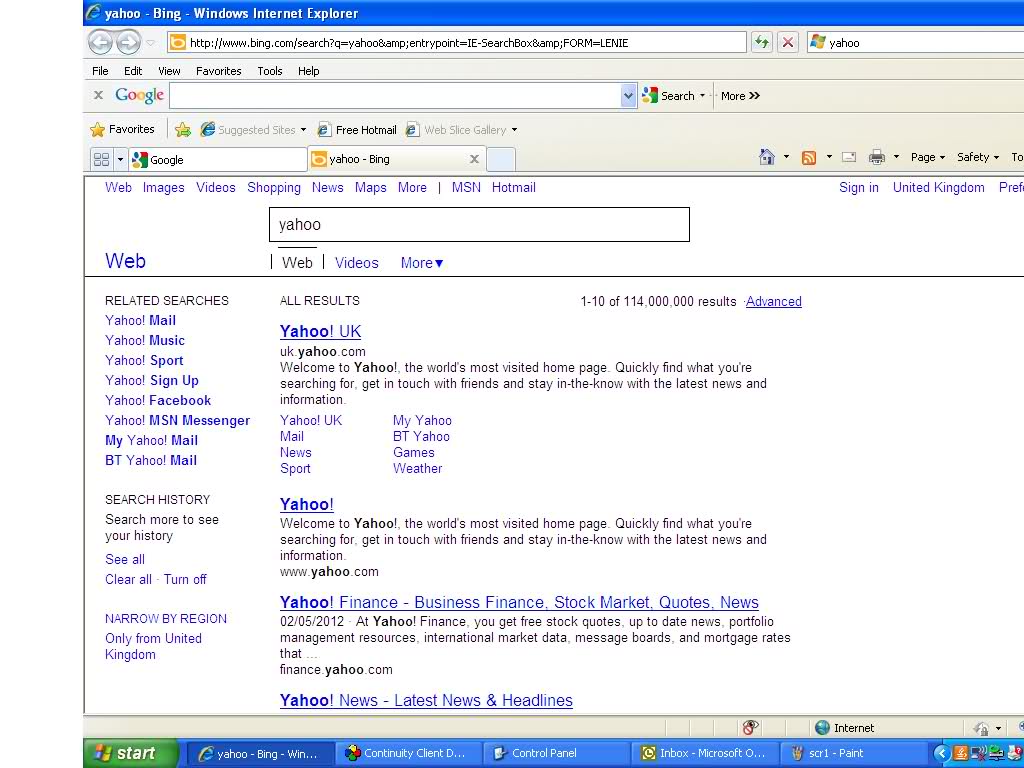Open the Free Hotmail favorite link
This screenshot has width=1024, height=768.
click(x=357, y=129)
